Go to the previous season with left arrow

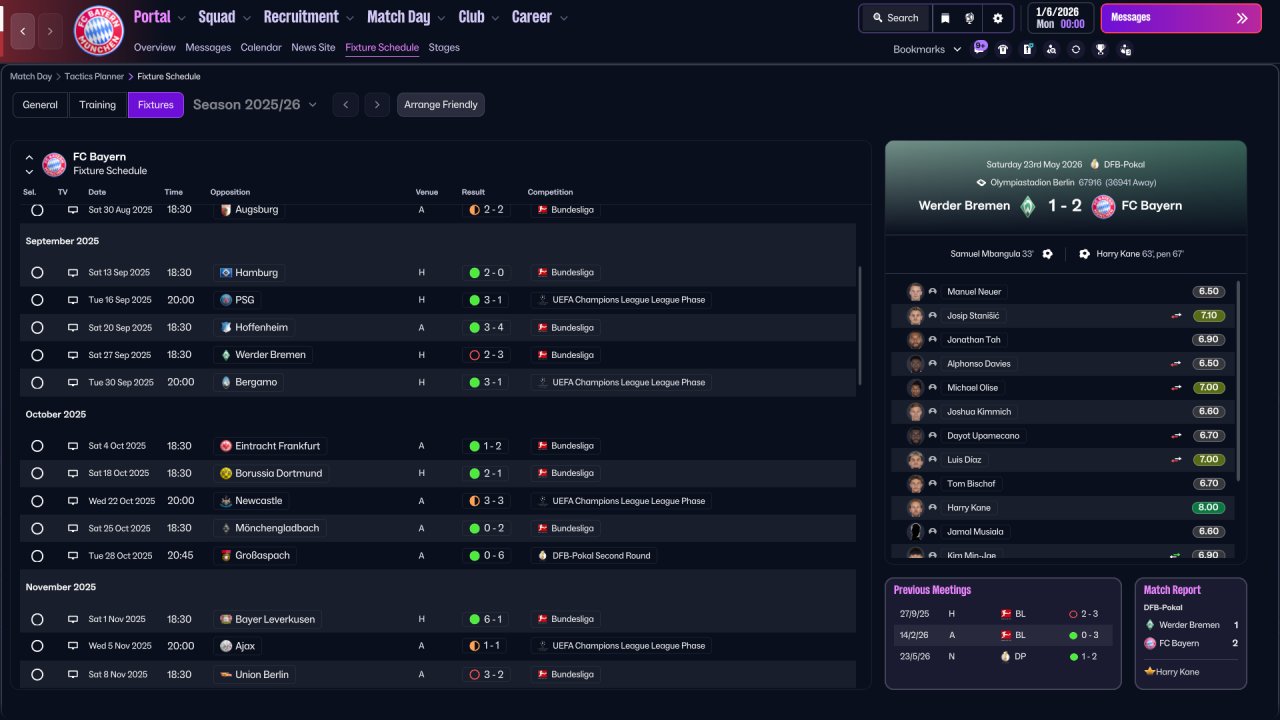tap(345, 105)
